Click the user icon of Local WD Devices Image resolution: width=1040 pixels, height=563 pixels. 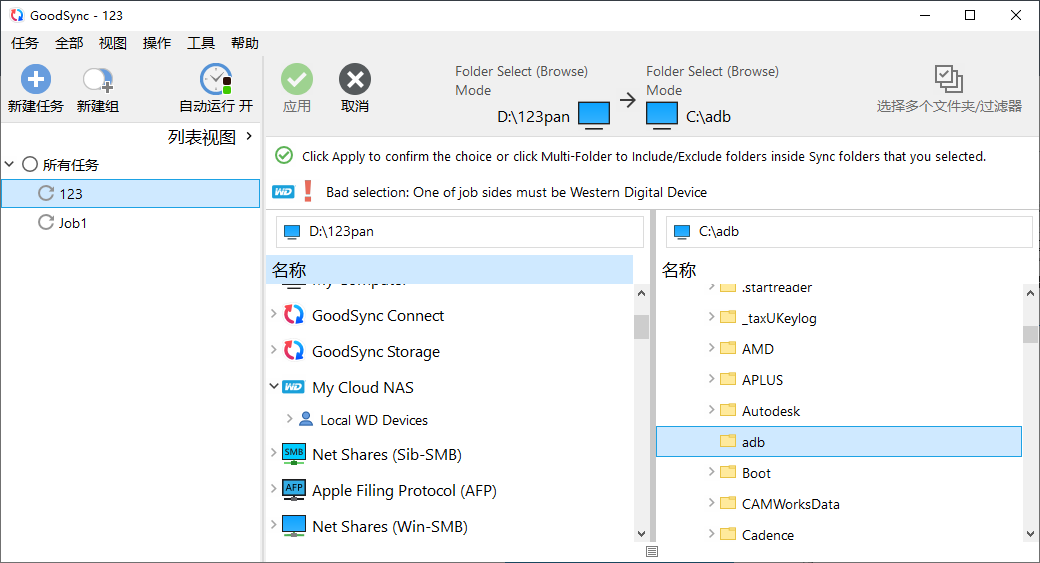pos(306,419)
